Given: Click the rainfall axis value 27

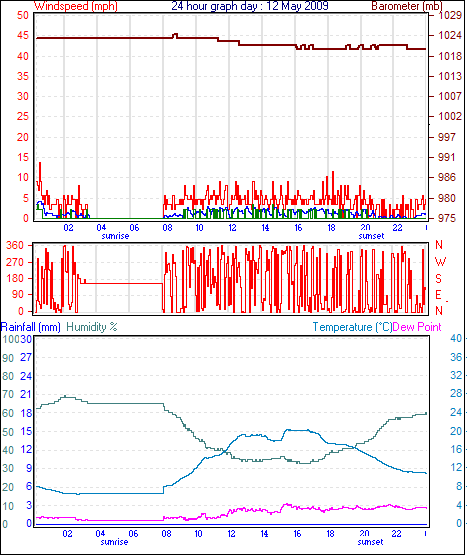Looking at the screenshot, I should pyautogui.click(x=26, y=357).
